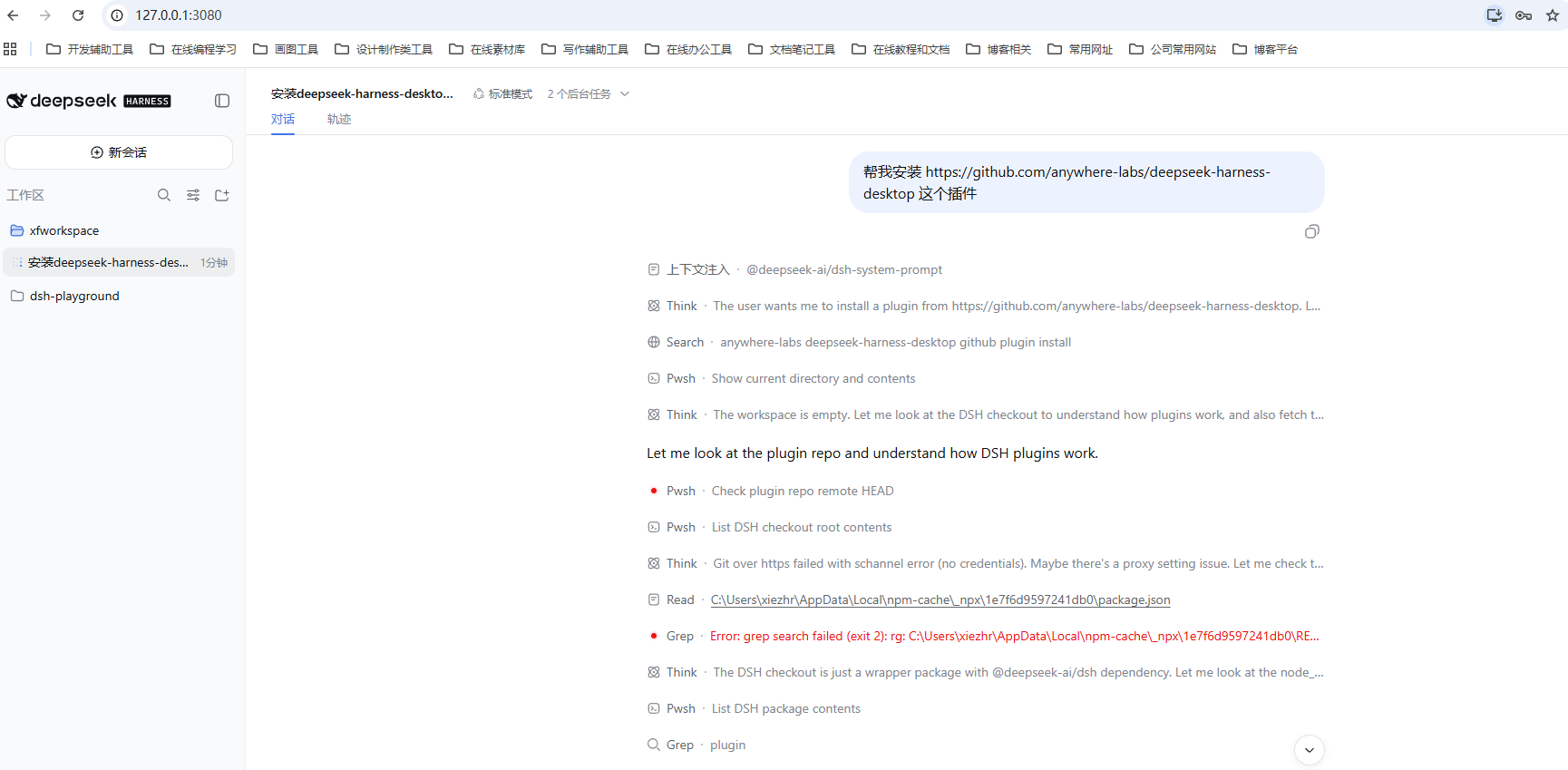The height and width of the screenshot is (770, 1568).
Task: Open the 在线素材库 bookmark folder
Action: [x=487, y=49]
